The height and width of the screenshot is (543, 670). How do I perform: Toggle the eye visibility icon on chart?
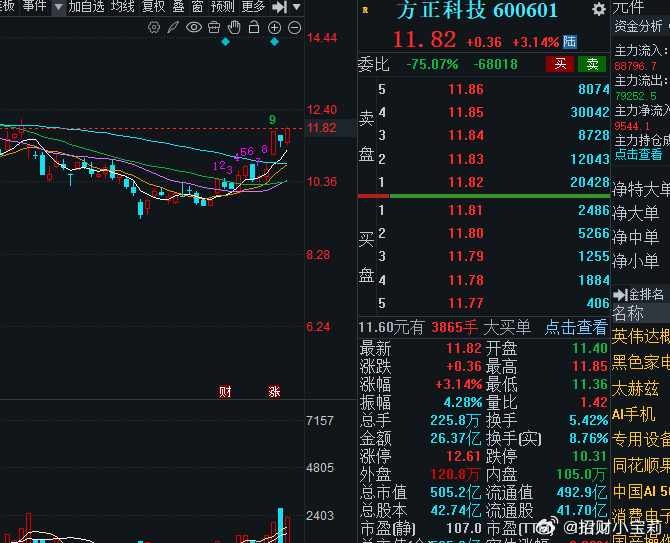point(194,28)
